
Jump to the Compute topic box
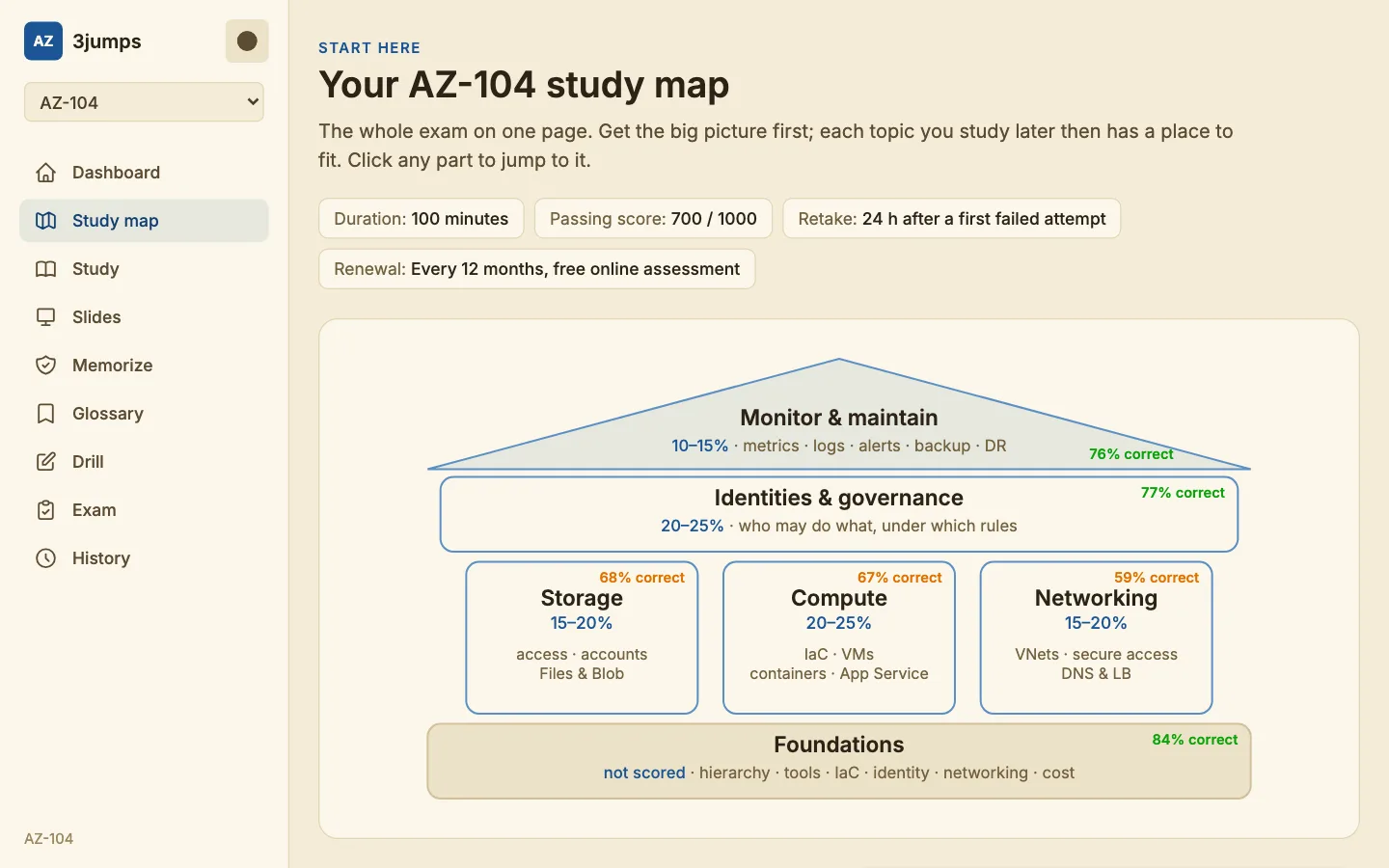[x=839, y=637]
